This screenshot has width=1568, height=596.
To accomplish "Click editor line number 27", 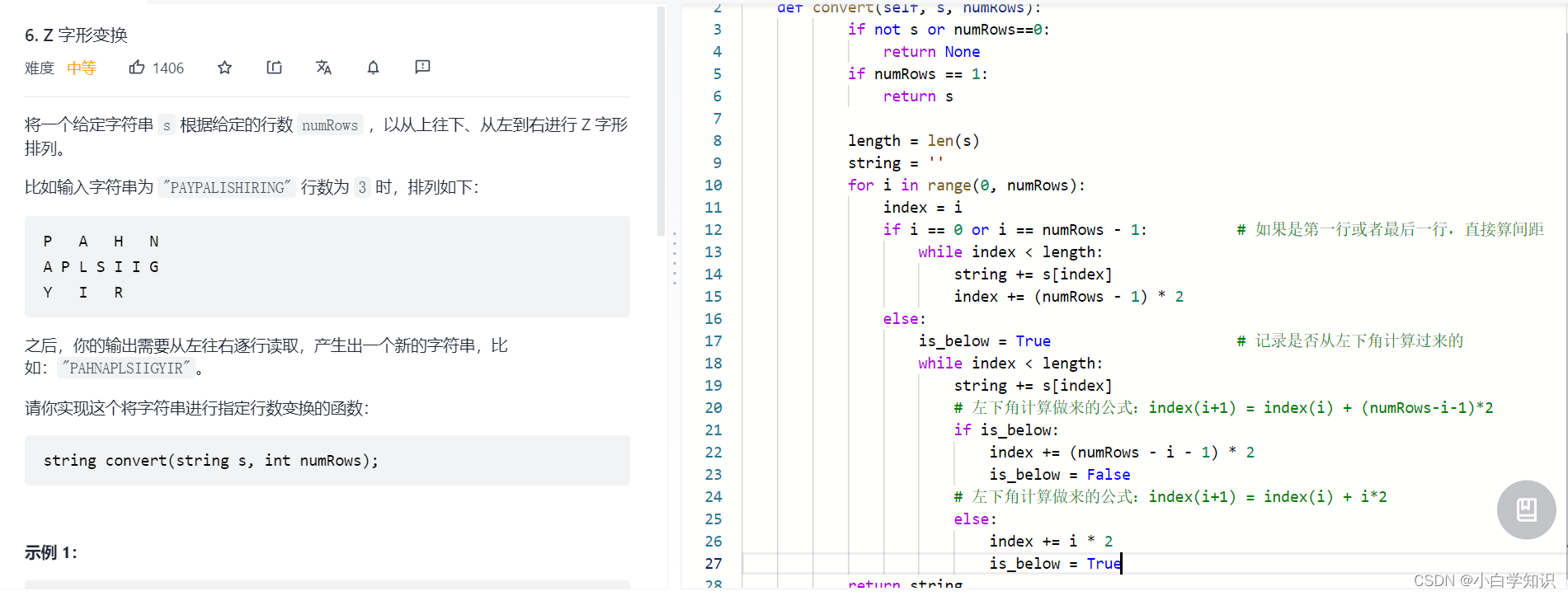I will 713,564.
